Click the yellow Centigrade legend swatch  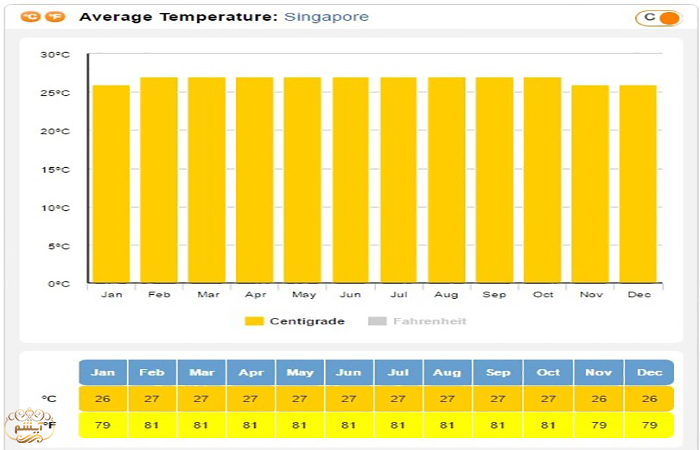point(254,321)
